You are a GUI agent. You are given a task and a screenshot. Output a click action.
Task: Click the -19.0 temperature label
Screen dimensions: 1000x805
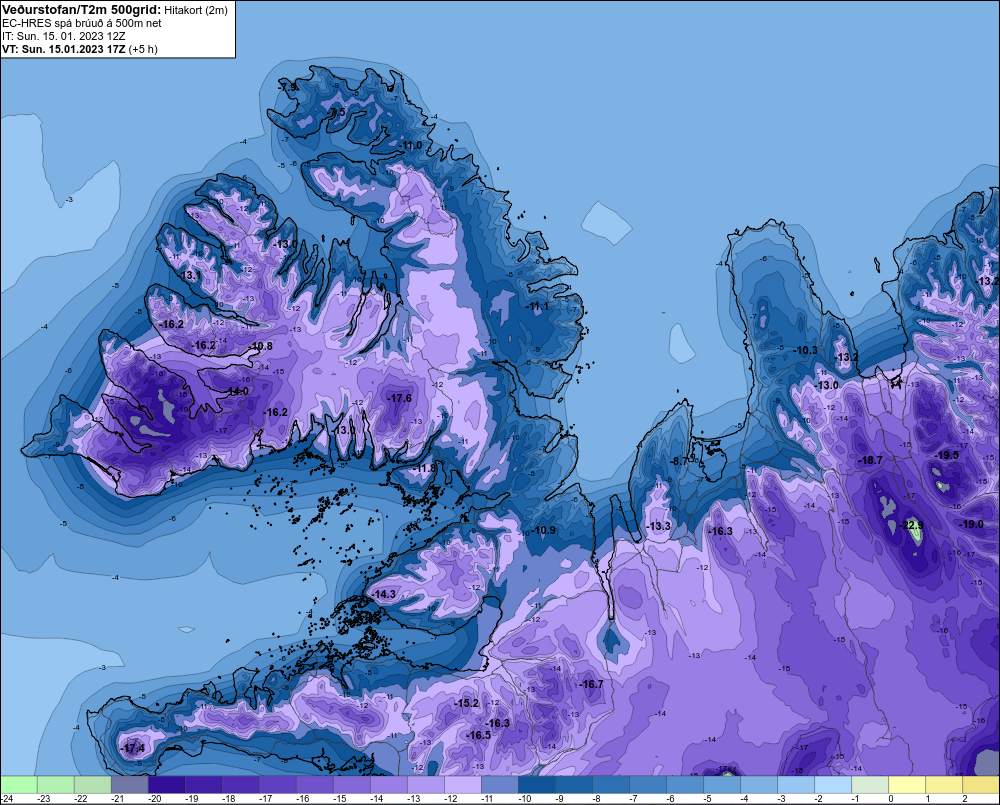coord(971,524)
